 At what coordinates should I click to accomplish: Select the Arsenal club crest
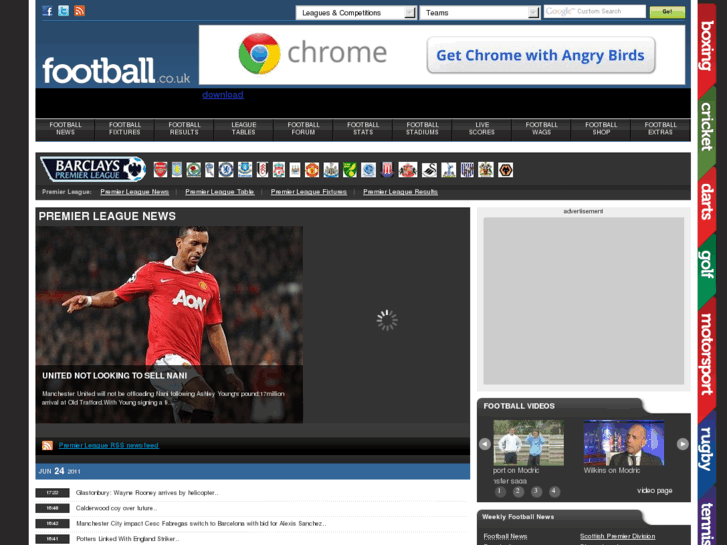point(160,170)
